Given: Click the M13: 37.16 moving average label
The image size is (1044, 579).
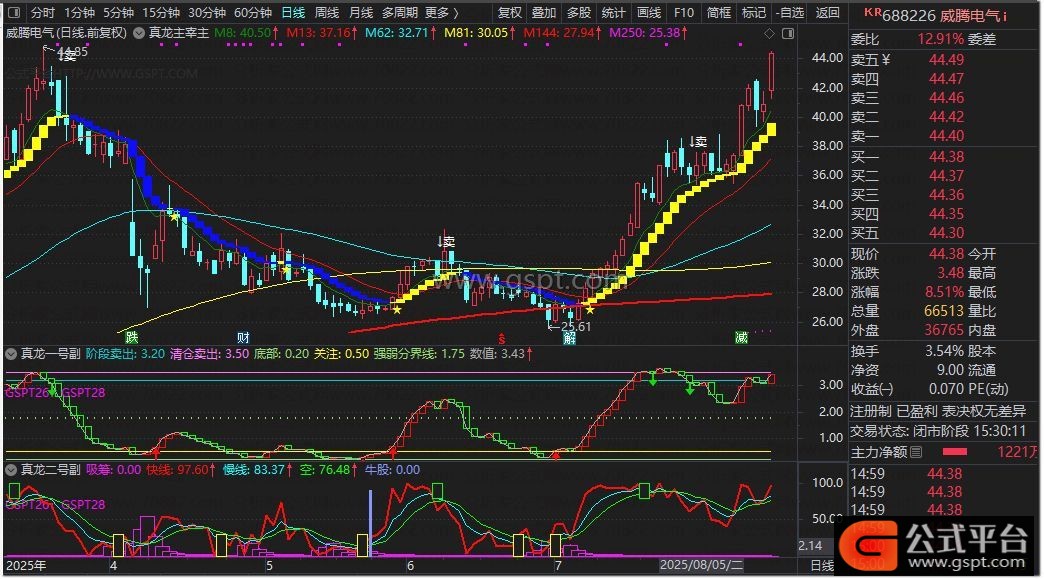Looking at the screenshot, I should 322,33.
